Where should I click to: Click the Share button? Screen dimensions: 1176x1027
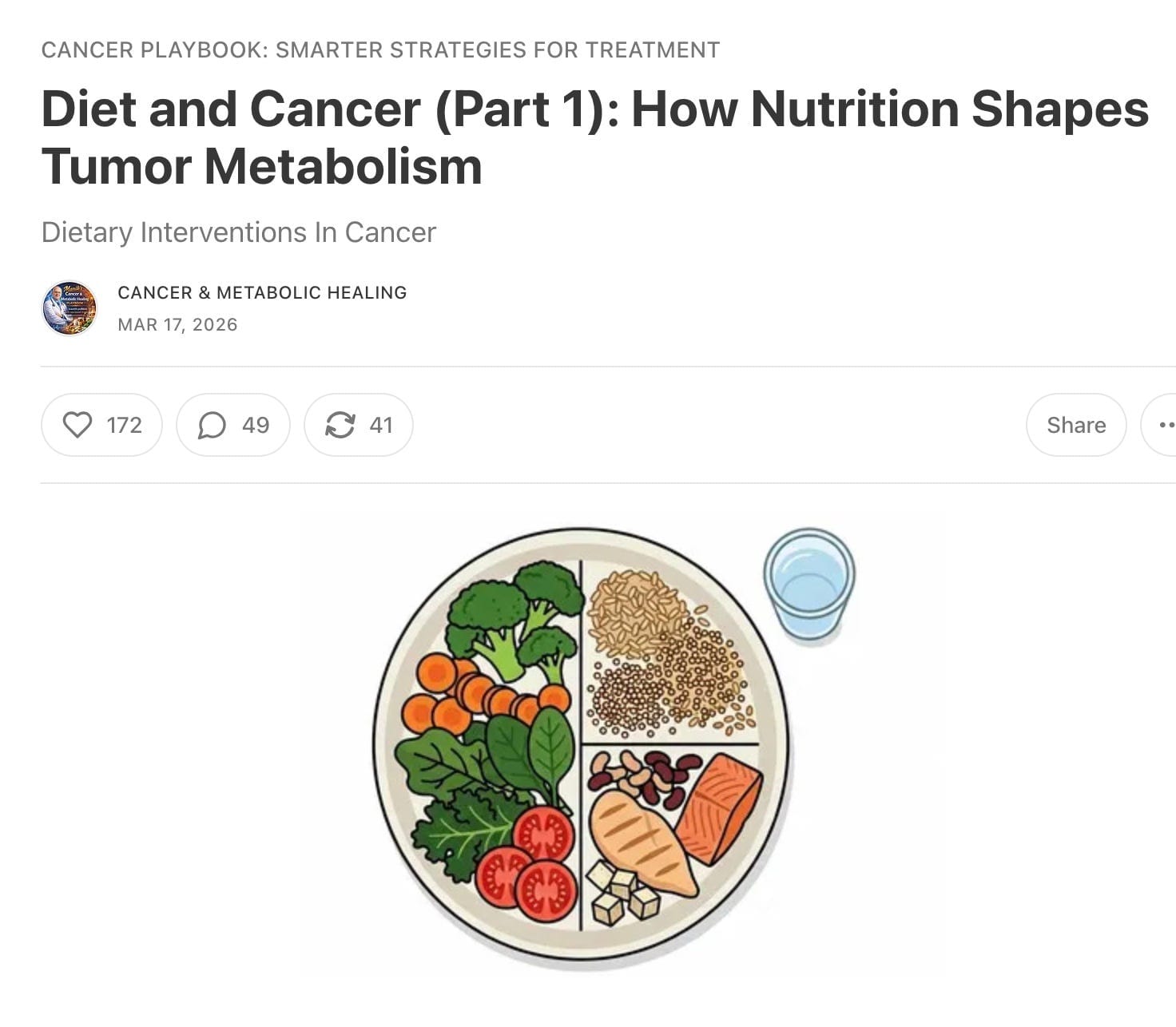point(1076,425)
